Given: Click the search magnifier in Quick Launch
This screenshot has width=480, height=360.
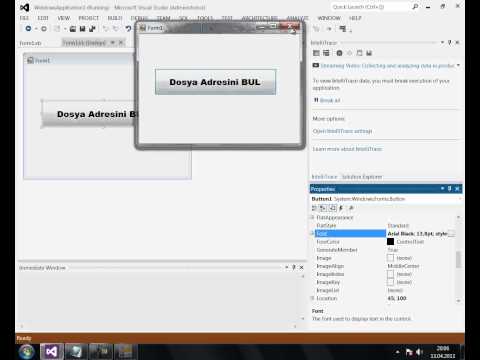Looking at the screenshot, I should tap(415, 7).
